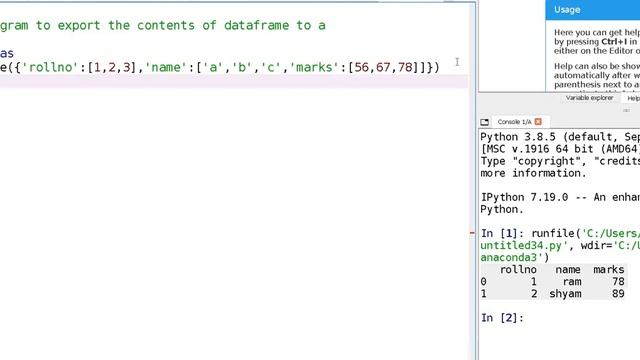Screen dimensions: 640x360
Task: Click the 'name' key in the editor code
Action: (x=166, y=67)
